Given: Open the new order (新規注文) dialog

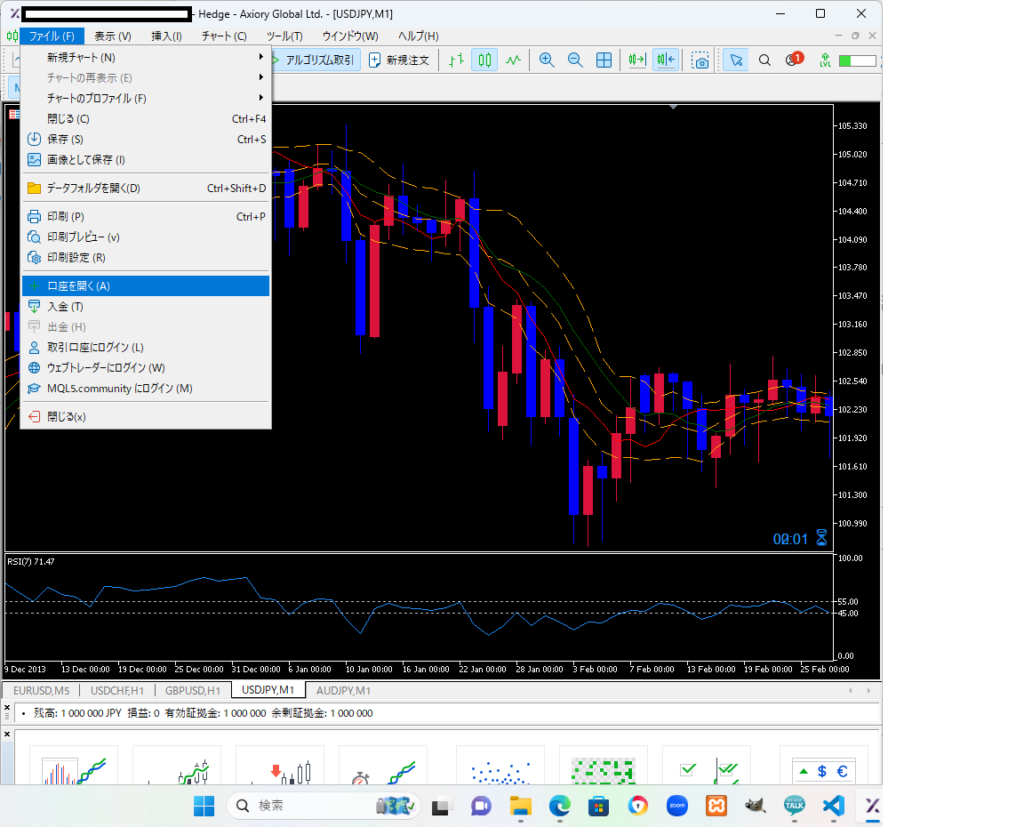Looking at the screenshot, I should point(399,60).
